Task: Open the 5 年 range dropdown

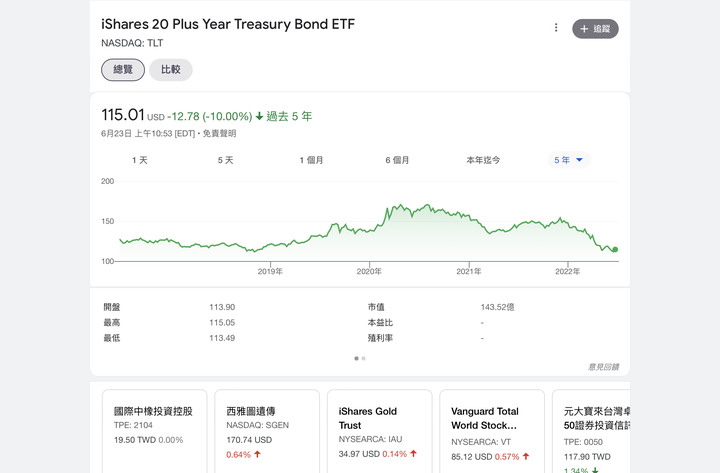Action: [568, 160]
